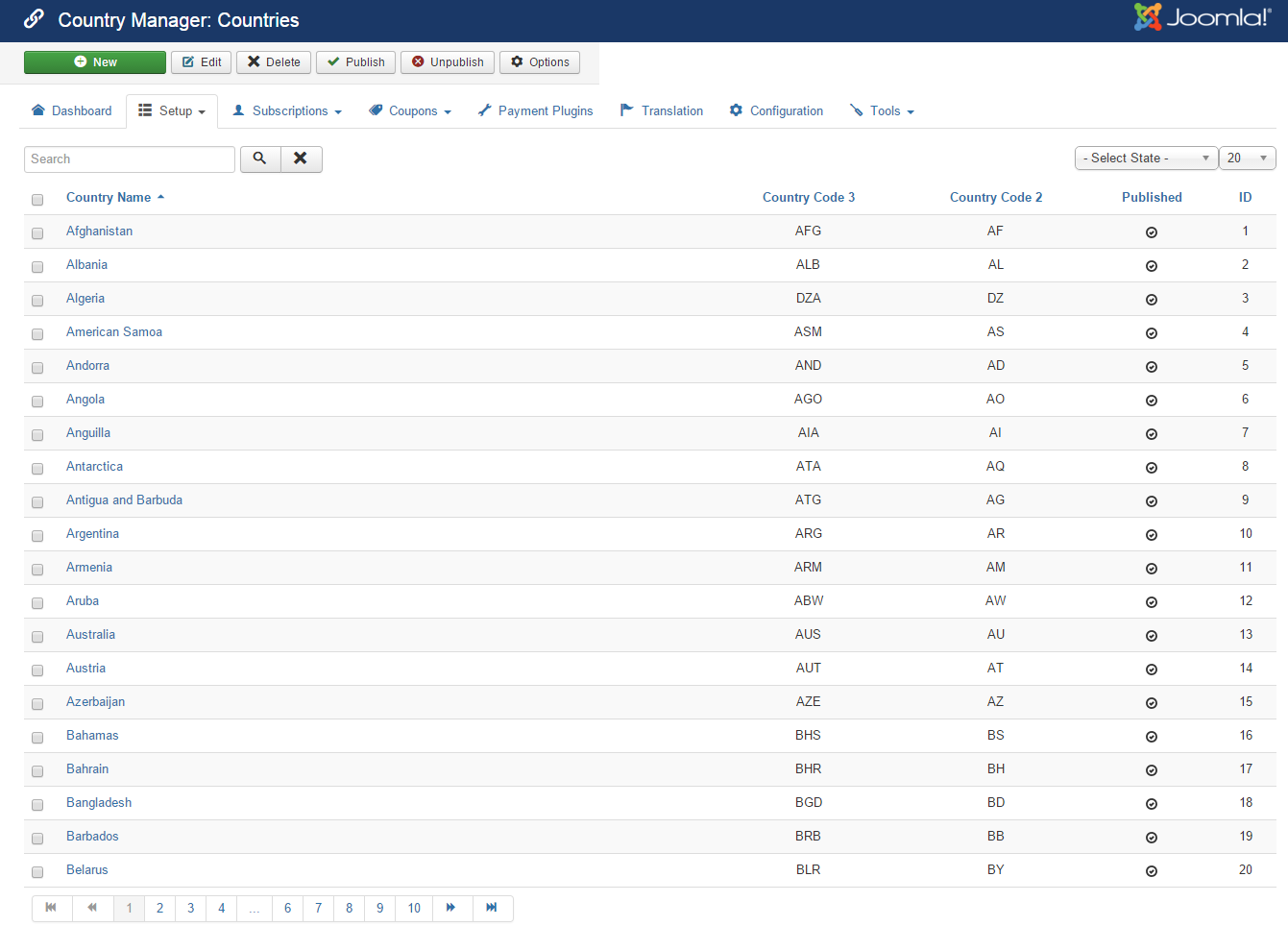
Task: Toggle published status icon for Austria
Action: pos(1152,670)
